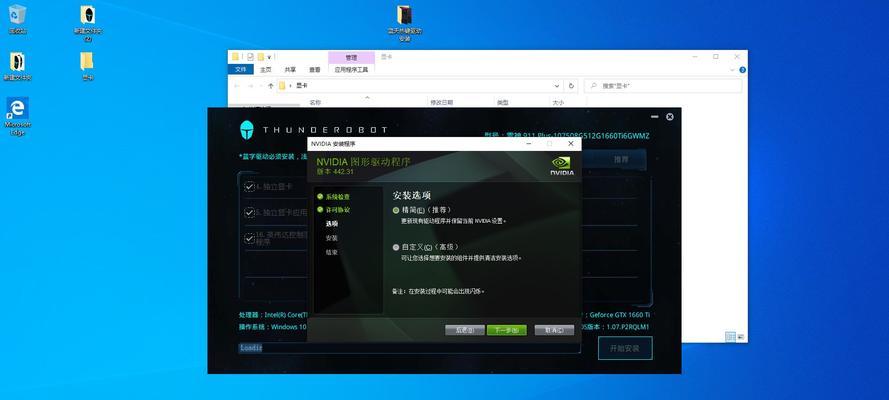889x400 pixels.
Task: Select the 精简 (推荐) express install option
Action: point(396,210)
